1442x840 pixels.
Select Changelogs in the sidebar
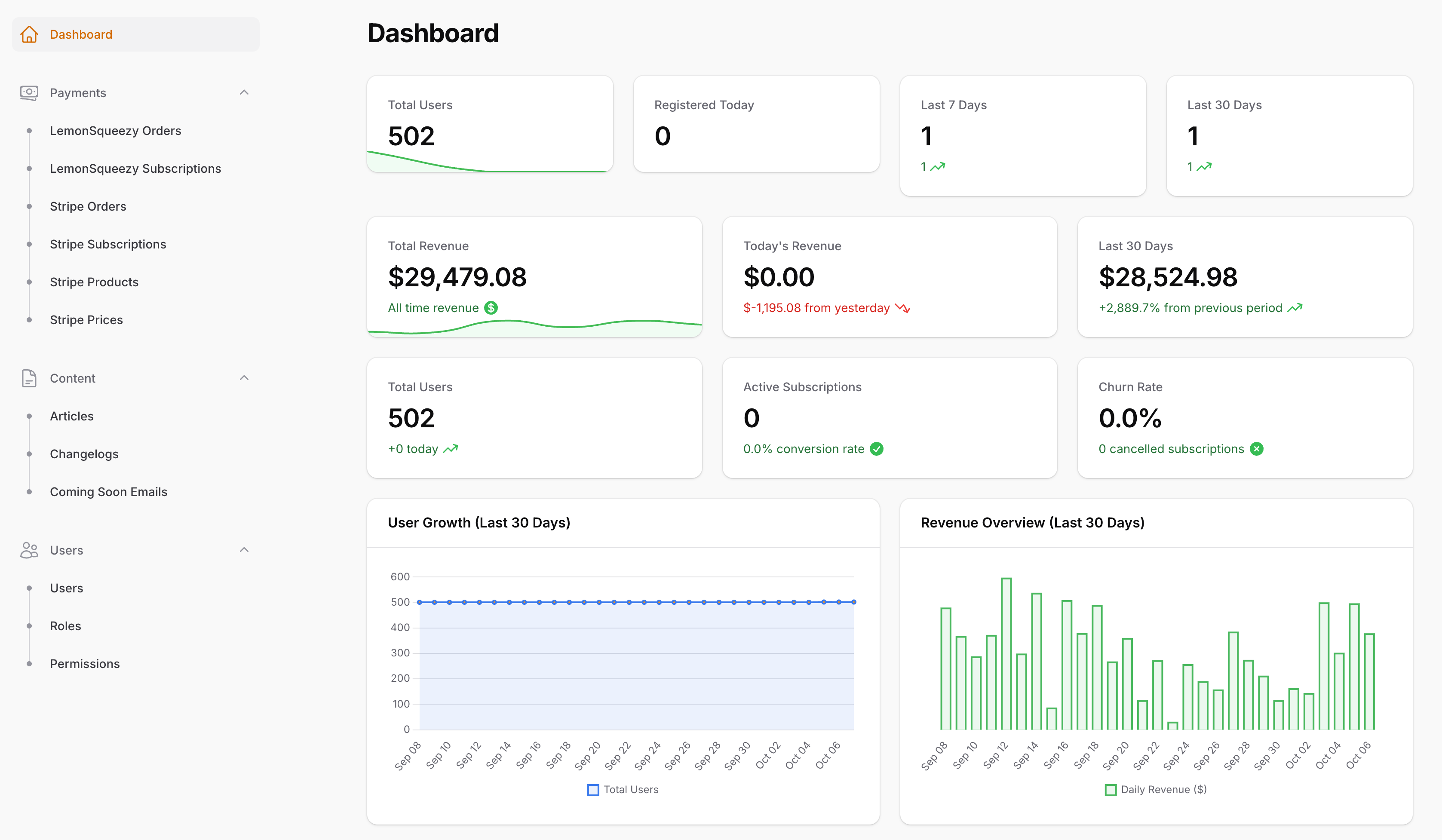[83, 454]
